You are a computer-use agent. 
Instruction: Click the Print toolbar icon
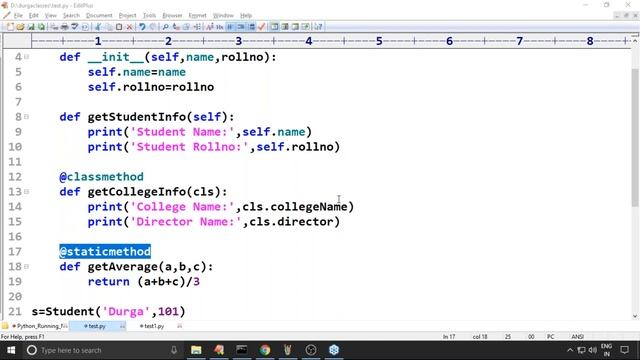(64, 27)
